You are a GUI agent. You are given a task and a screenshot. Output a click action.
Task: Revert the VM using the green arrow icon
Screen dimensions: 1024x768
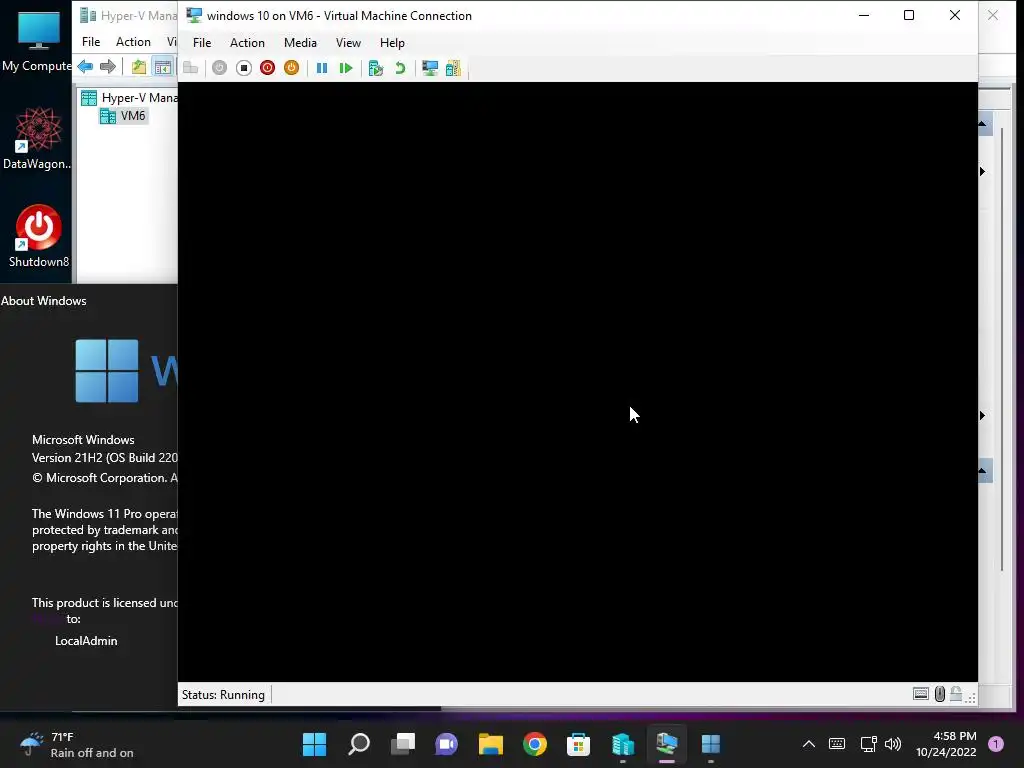tap(400, 68)
